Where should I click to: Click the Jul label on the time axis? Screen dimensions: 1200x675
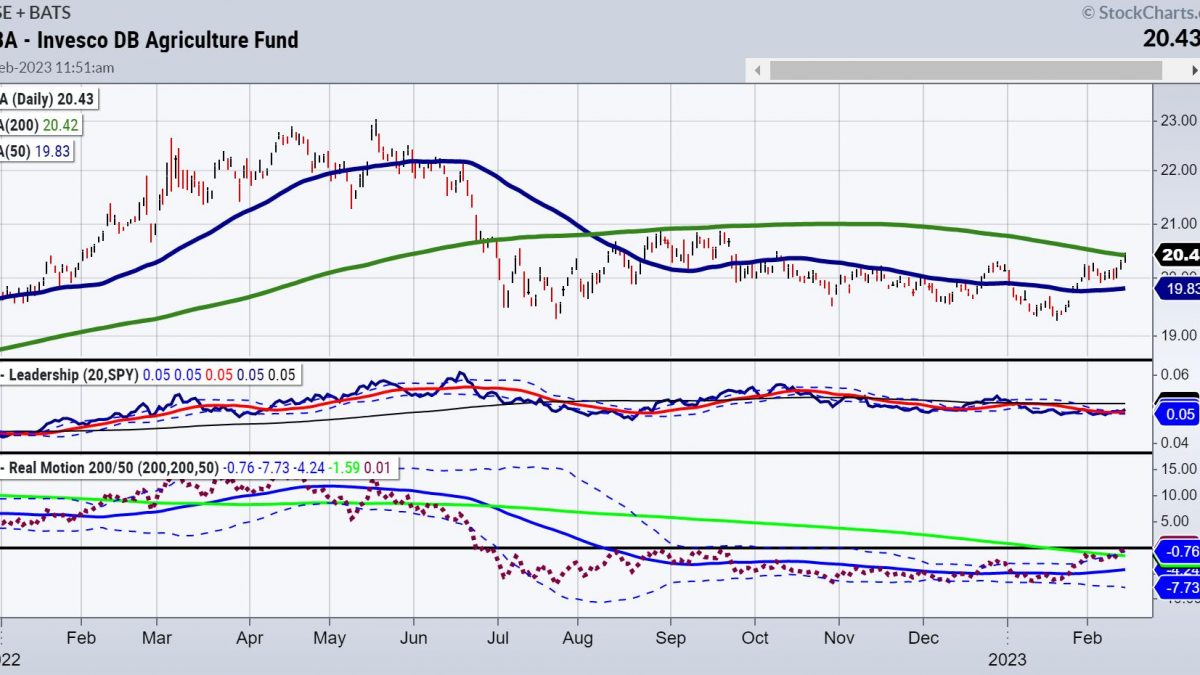499,637
